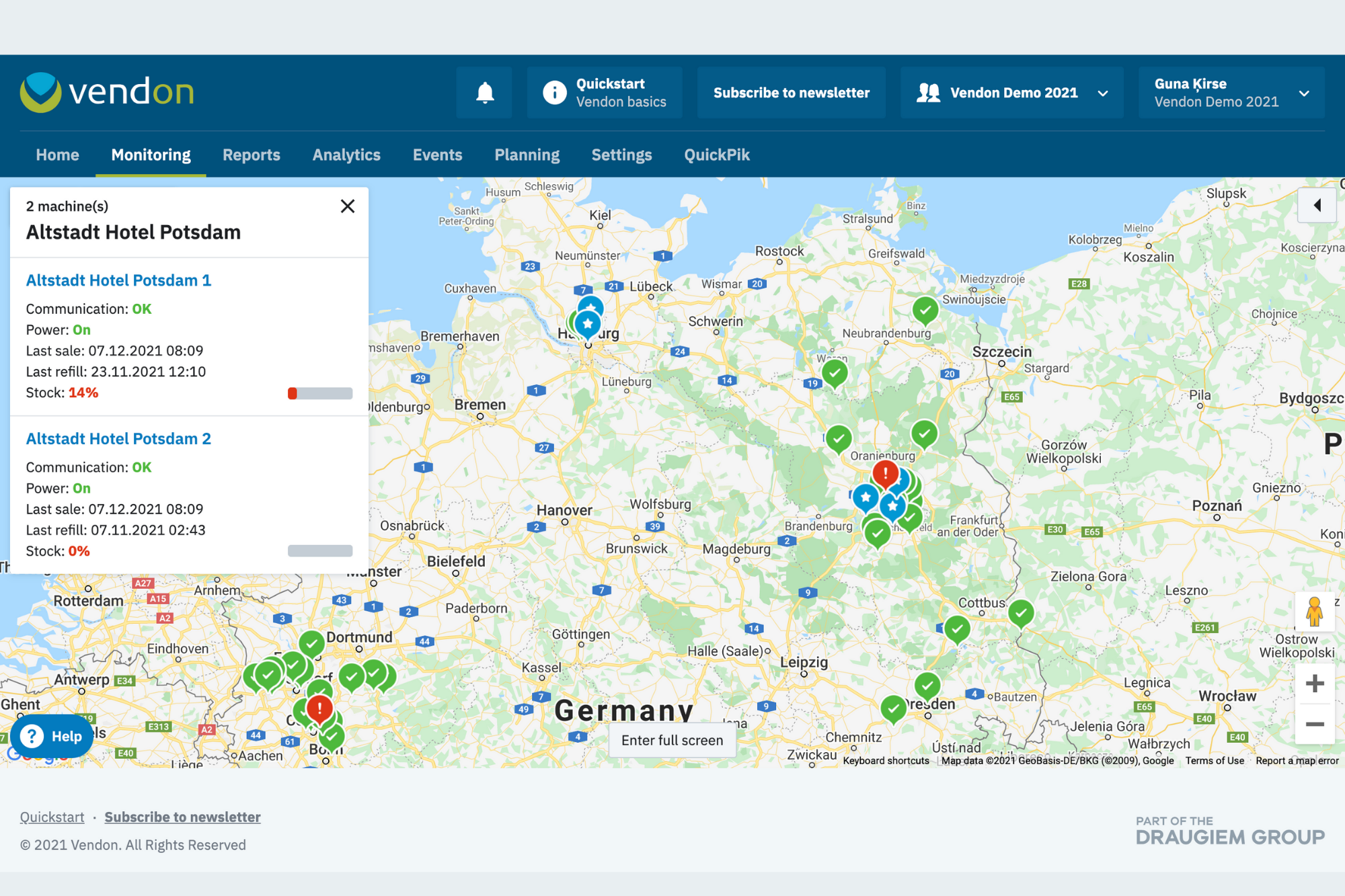Image resolution: width=1345 pixels, height=896 pixels.
Task: Open map Terms of Use link
Action: pyautogui.click(x=1215, y=760)
